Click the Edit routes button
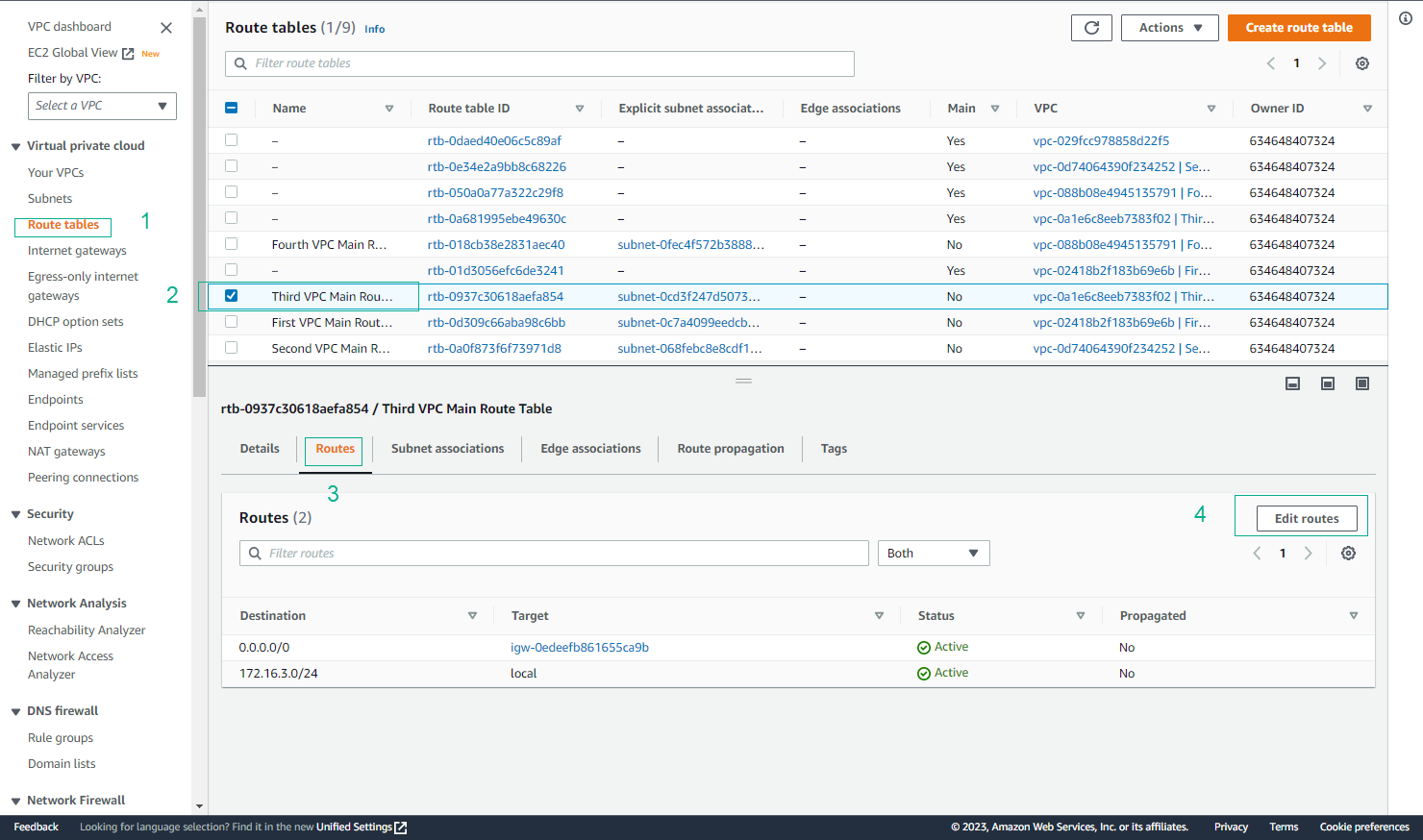Screen dimensions: 1423x840 (x=1307, y=519)
